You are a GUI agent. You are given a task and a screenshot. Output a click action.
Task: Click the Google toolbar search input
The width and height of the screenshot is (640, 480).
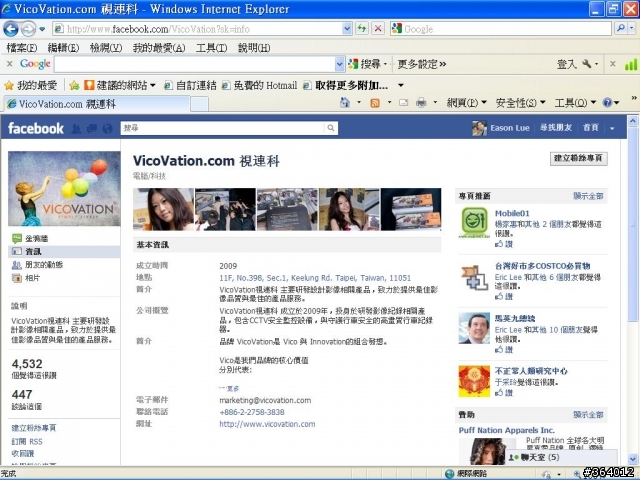pos(195,64)
